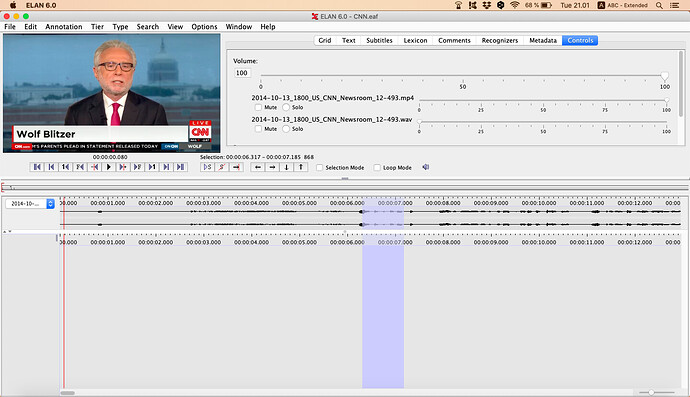Click the mp4 track volume slider handle
The image size is (690, 397).
coord(667,100)
